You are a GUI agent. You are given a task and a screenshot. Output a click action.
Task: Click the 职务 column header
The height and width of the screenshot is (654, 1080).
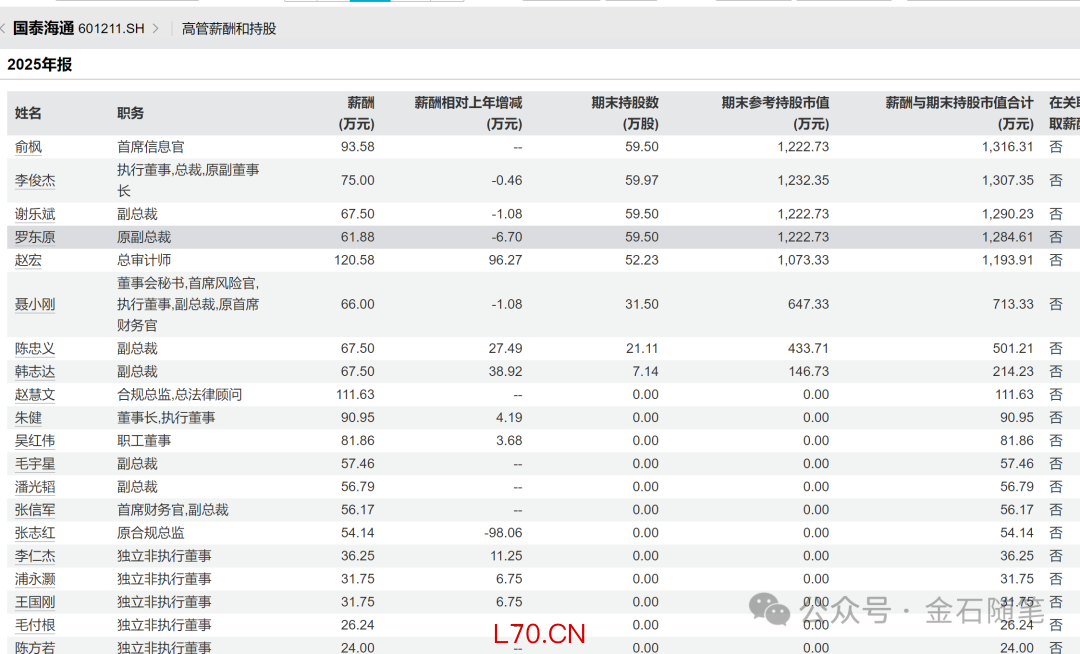131,114
